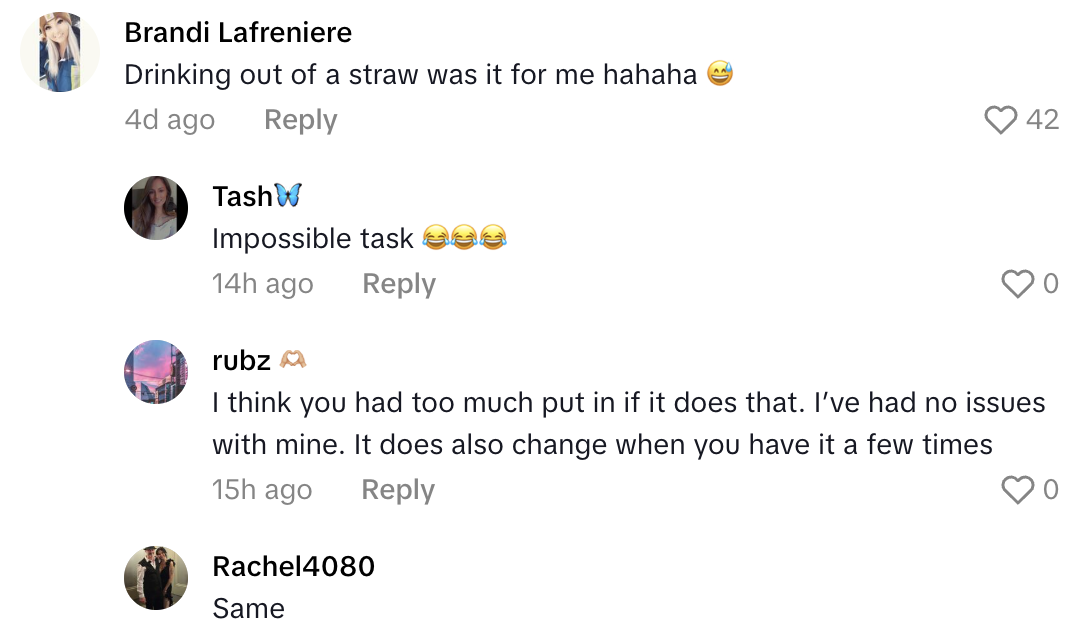Image resolution: width=1082 pixels, height=628 pixels.
Task: Reply to Brandi Lafreniere's comment
Action: (299, 119)
